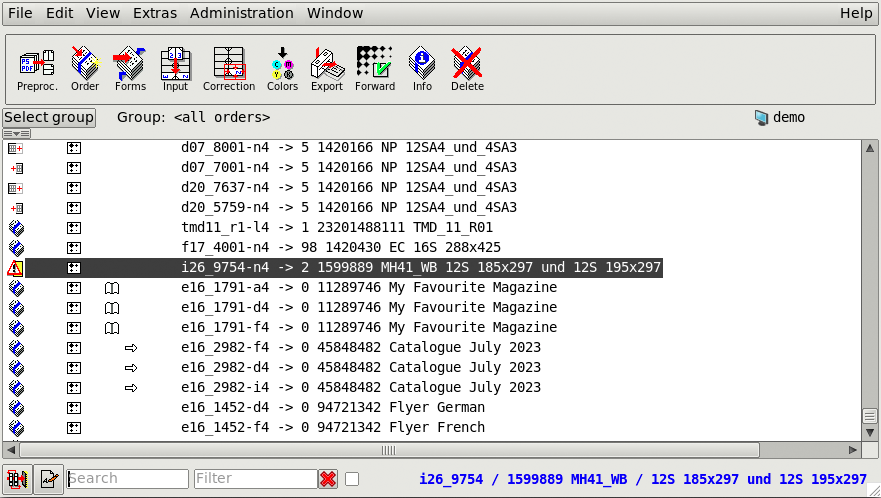The width and height of the screenshot is (881, 498).
Task: Click the imposition icon on the i26_9754-n4 row
Action: pyautogui.click(x=74, y=268)
